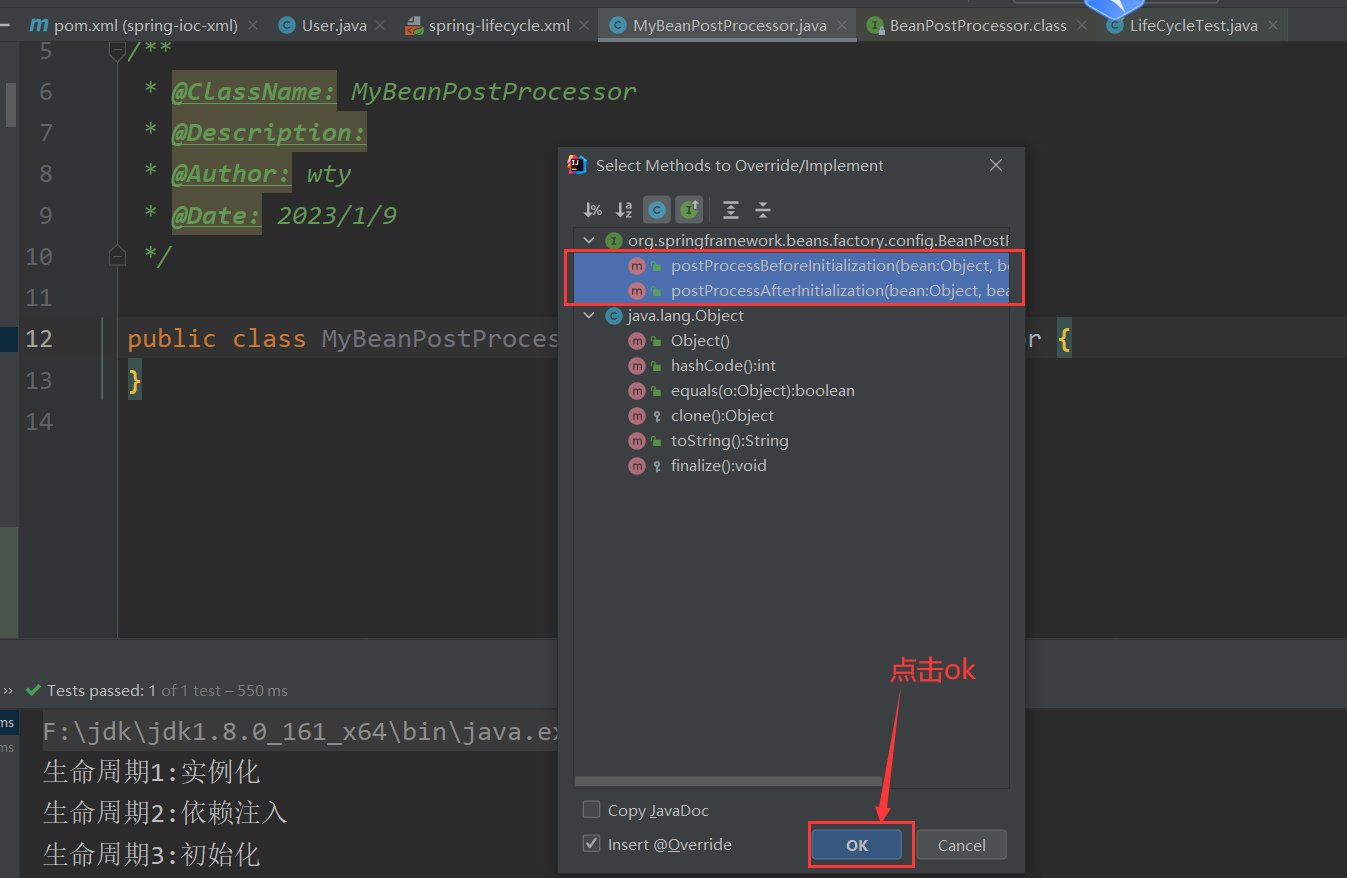Click the Maven icon on pom.xml tab
The image size is (1347, 878).
pyautogui.click(x=39, y=25)
